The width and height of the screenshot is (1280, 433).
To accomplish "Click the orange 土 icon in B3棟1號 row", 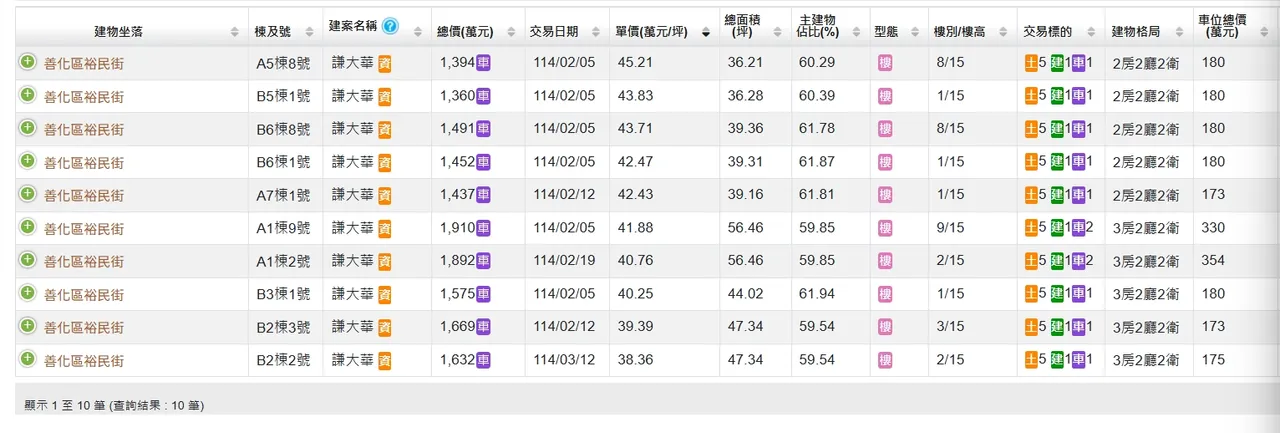I will click(1032, 294).
